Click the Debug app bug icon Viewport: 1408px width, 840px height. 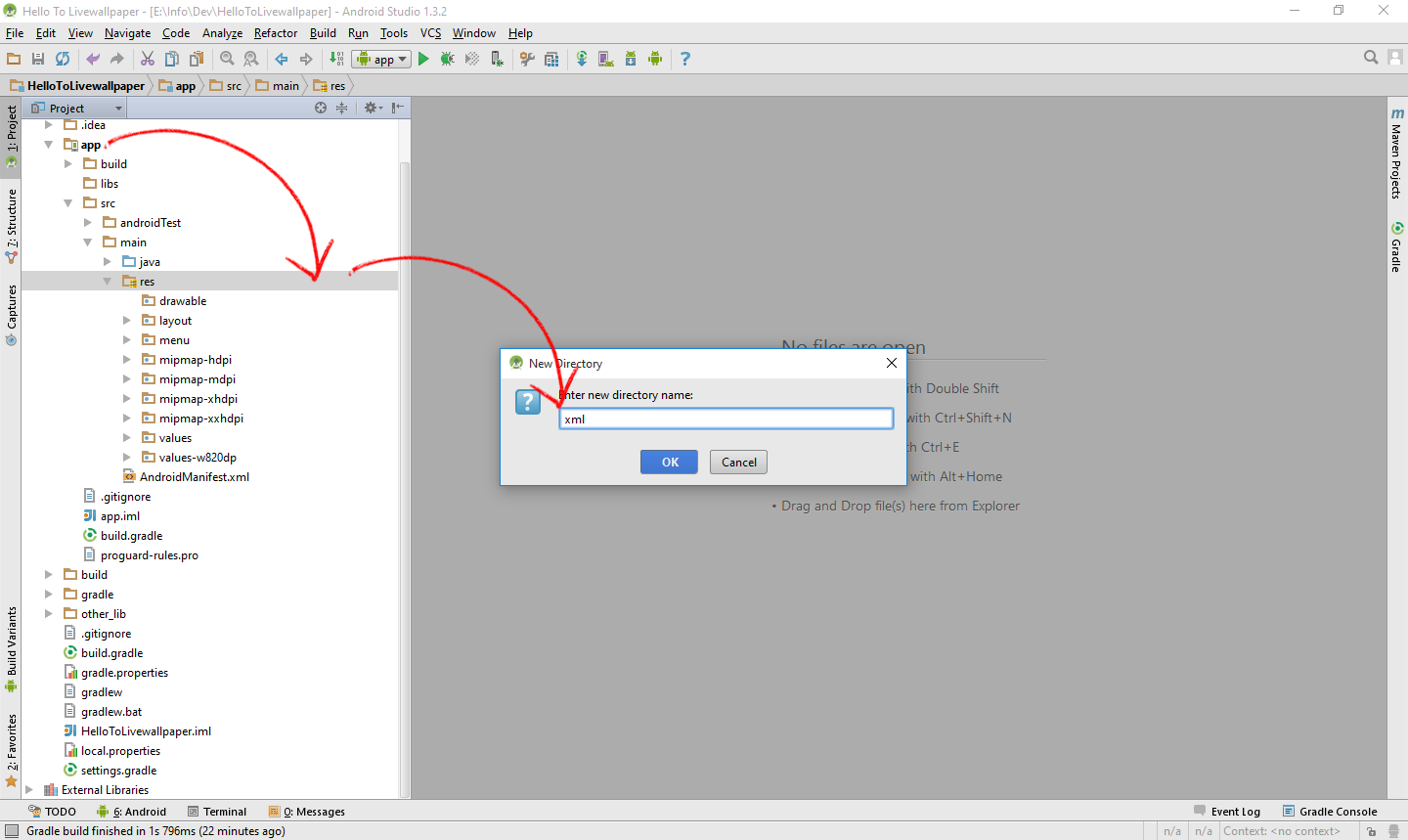tap(448, 59)
